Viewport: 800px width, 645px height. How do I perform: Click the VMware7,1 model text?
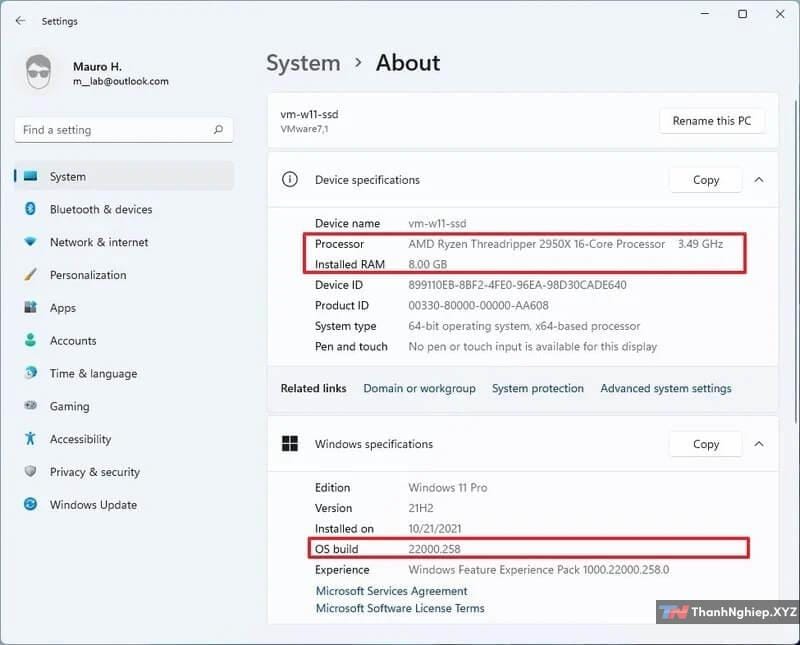point(305,129)
